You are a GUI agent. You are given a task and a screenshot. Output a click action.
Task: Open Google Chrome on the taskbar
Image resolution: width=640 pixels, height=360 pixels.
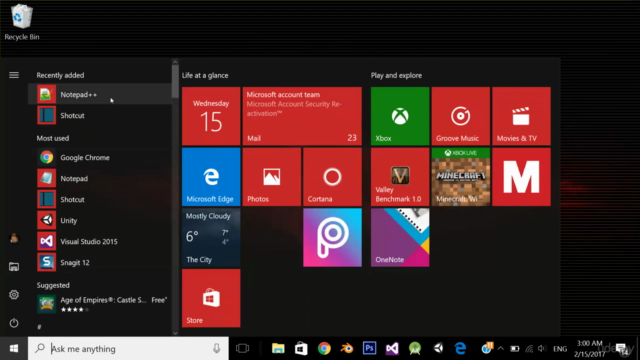[324, 349]
